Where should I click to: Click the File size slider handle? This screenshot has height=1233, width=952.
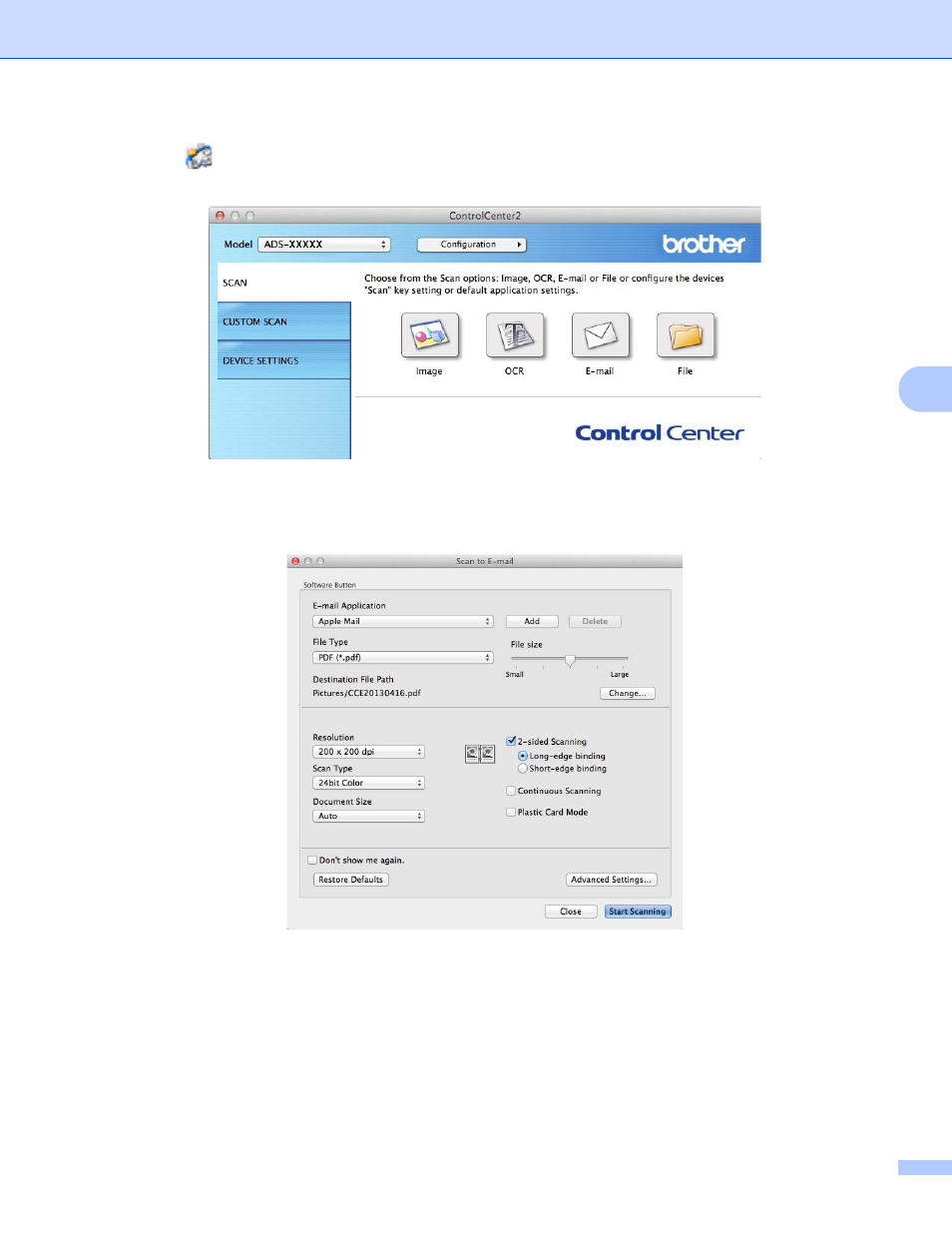tap(570, 660)
